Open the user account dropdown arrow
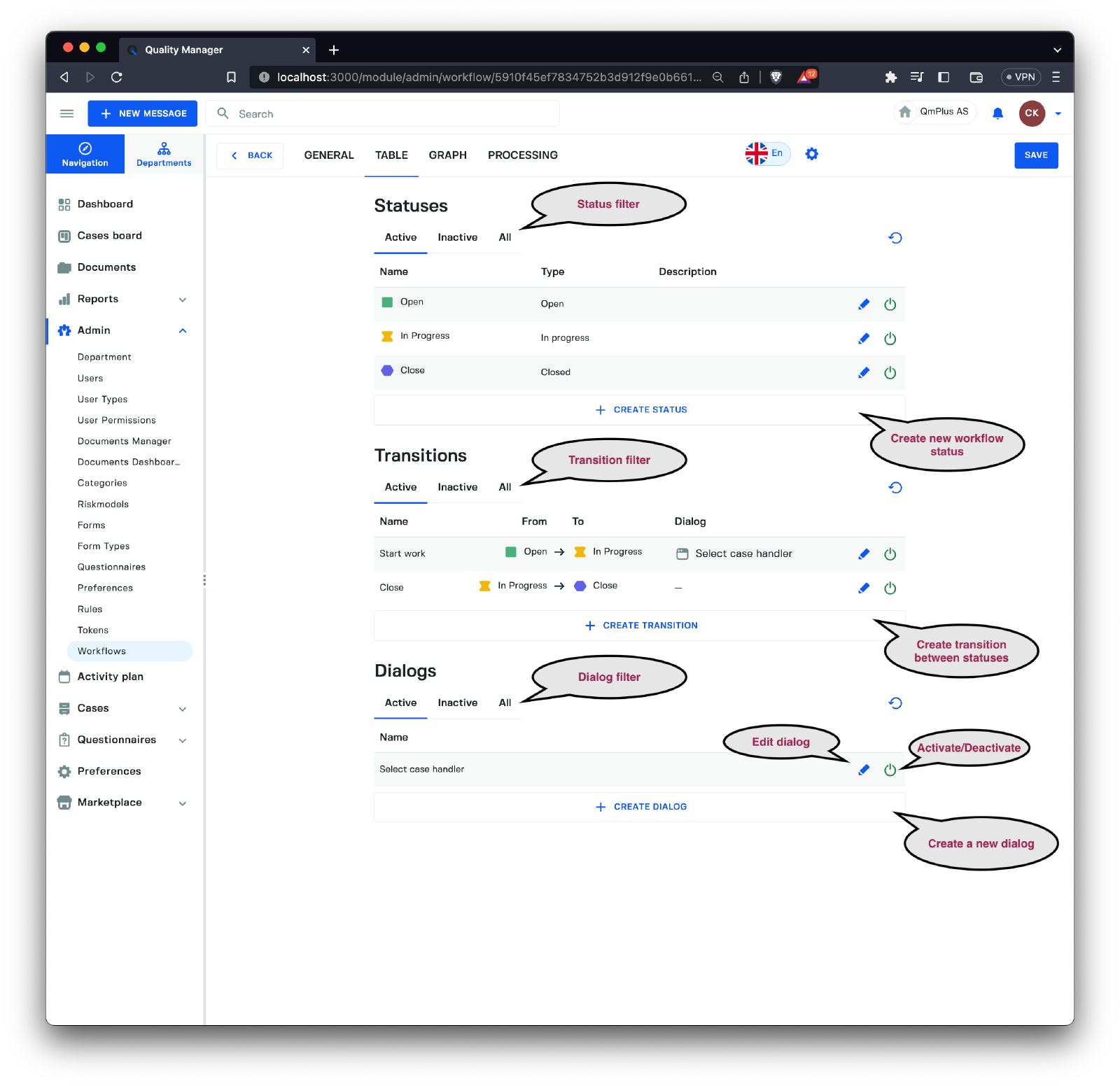 tap(1058, 113)
